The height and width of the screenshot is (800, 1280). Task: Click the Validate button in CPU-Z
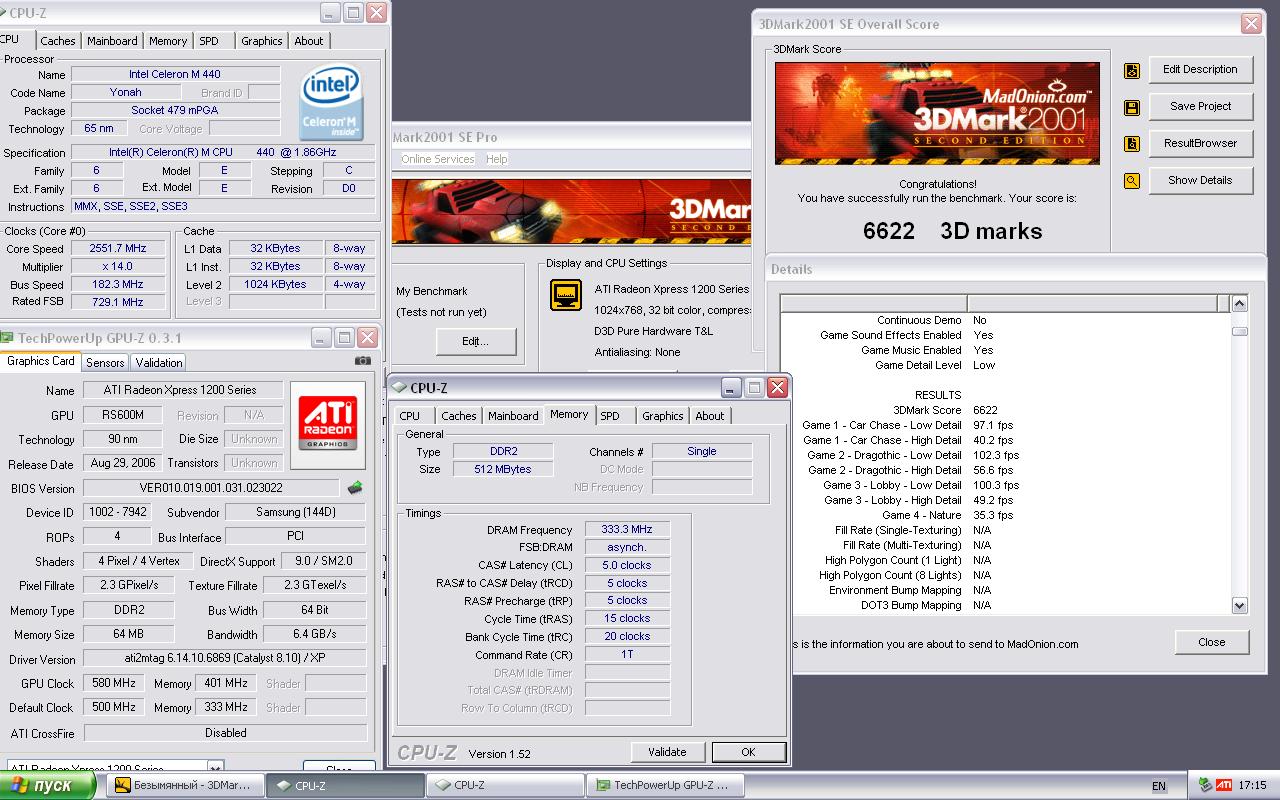[x=667, y=752]
